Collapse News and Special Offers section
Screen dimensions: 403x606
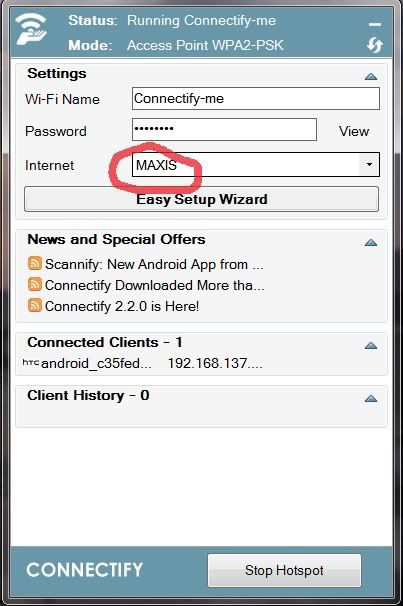click(371, 243)
